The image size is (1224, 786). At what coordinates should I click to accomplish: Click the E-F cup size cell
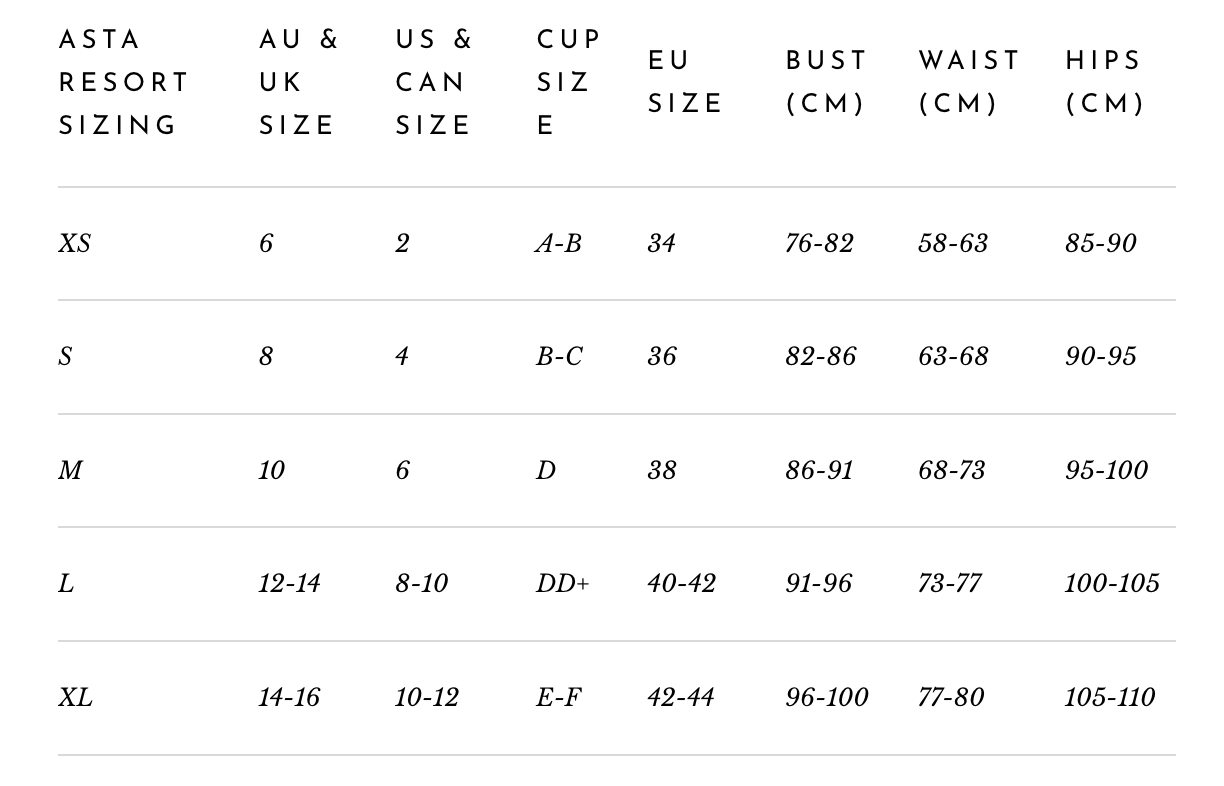pos(557,697)
